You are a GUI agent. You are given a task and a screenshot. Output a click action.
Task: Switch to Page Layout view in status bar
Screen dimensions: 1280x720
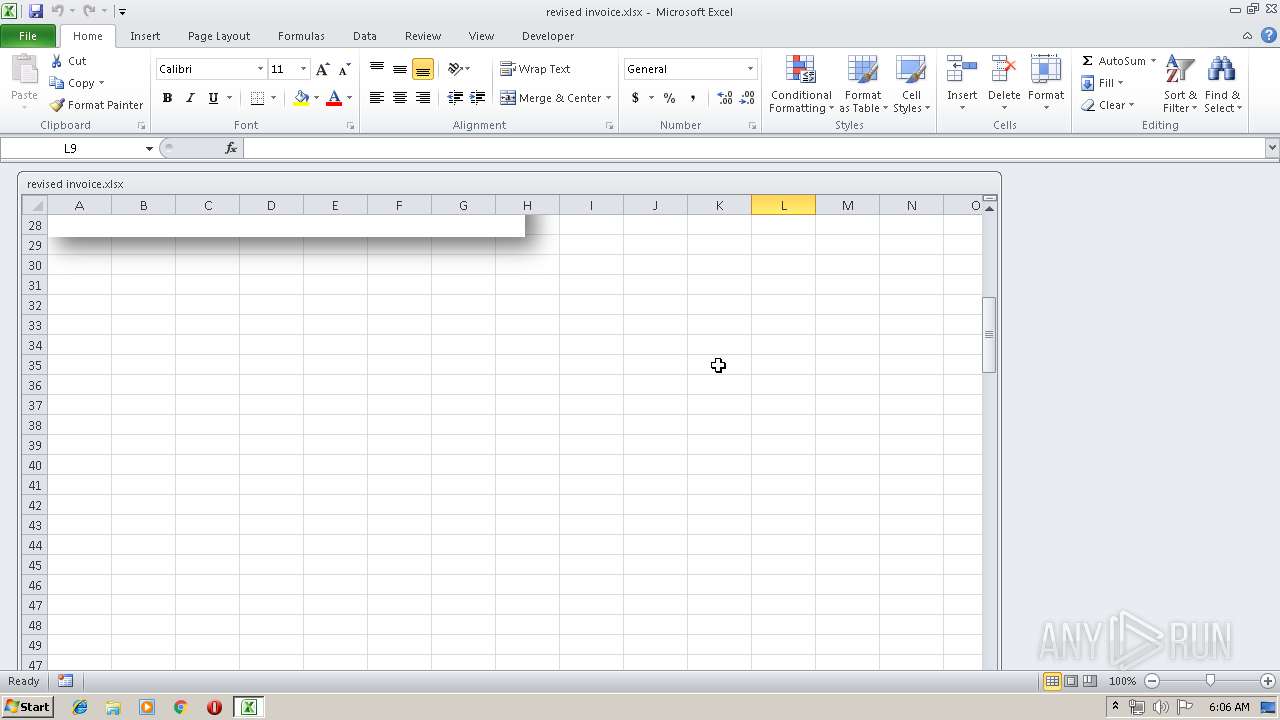(1071, 681)
